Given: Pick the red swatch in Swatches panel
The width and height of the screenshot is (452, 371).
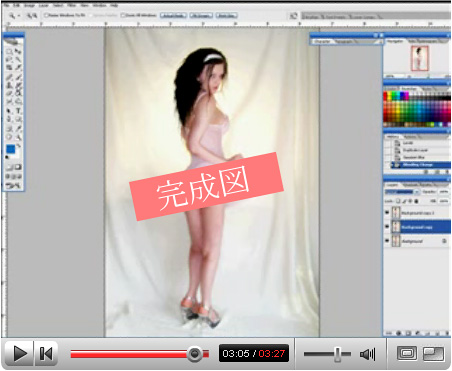Looking at the screenshot, I should [x=386, y=97].
